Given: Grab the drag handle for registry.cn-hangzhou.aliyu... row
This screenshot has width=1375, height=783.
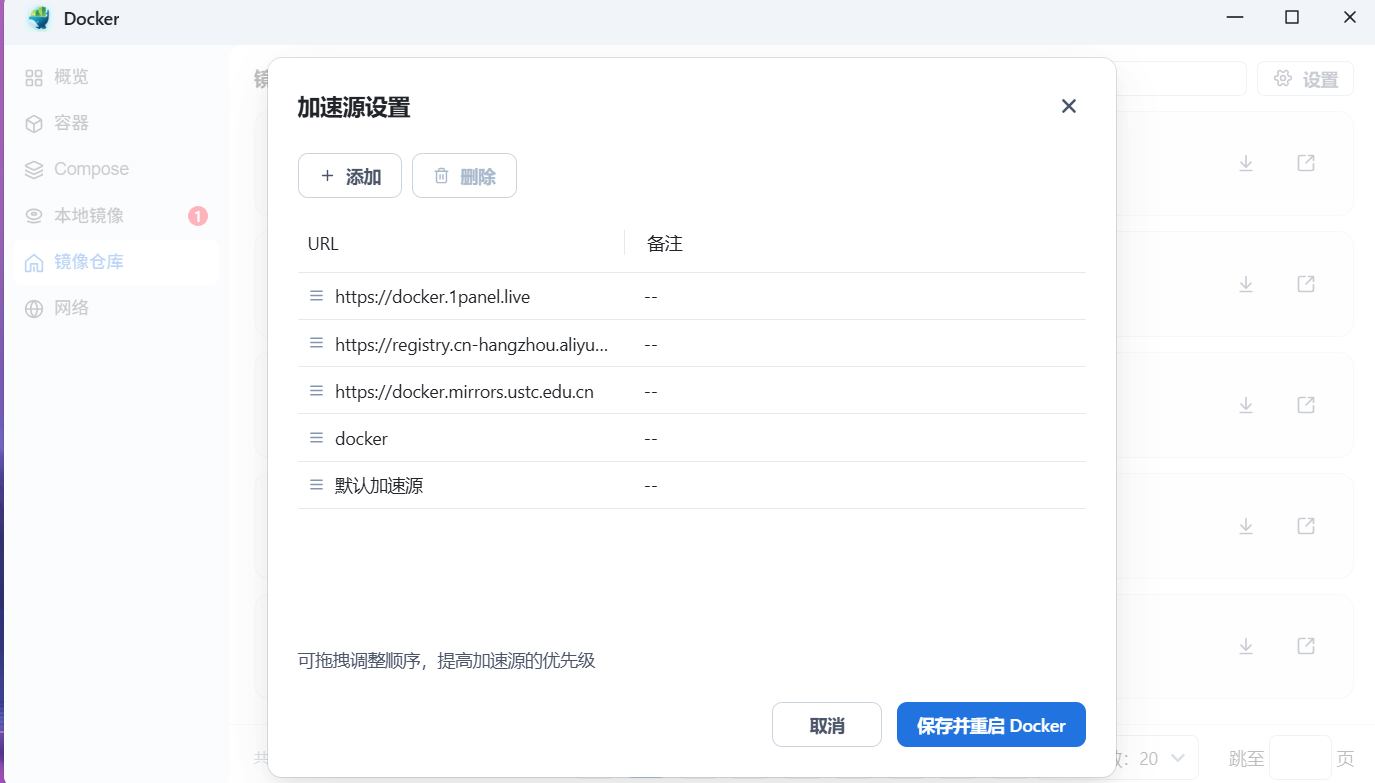Looking at the screenshot, I should click(x=316, y=343).
